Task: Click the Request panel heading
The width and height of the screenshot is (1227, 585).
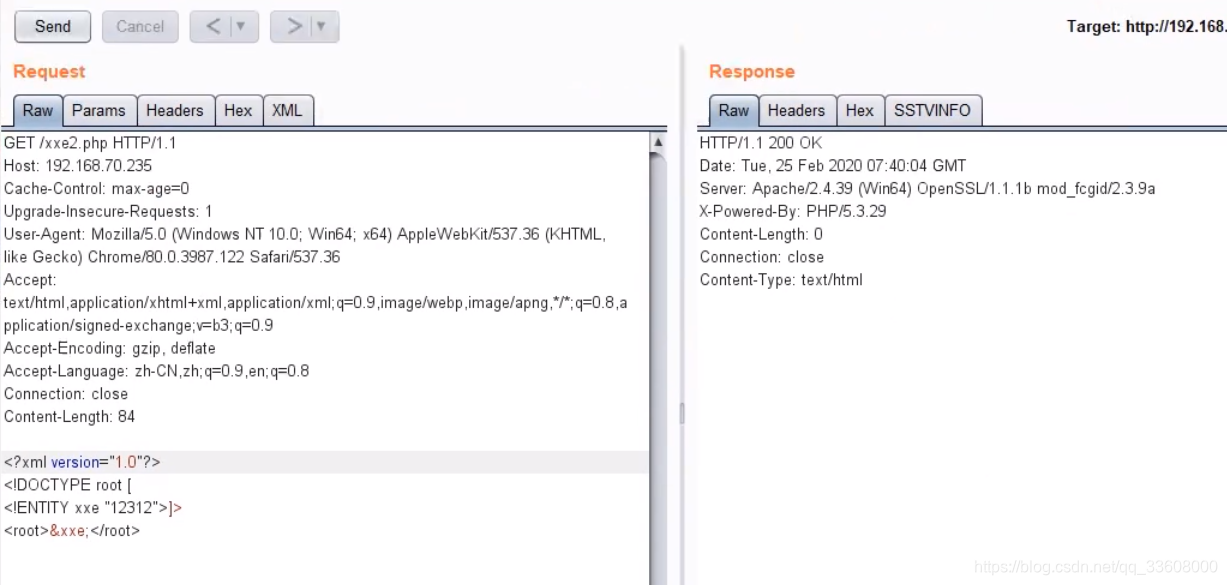Action: (x=49, y=72)
